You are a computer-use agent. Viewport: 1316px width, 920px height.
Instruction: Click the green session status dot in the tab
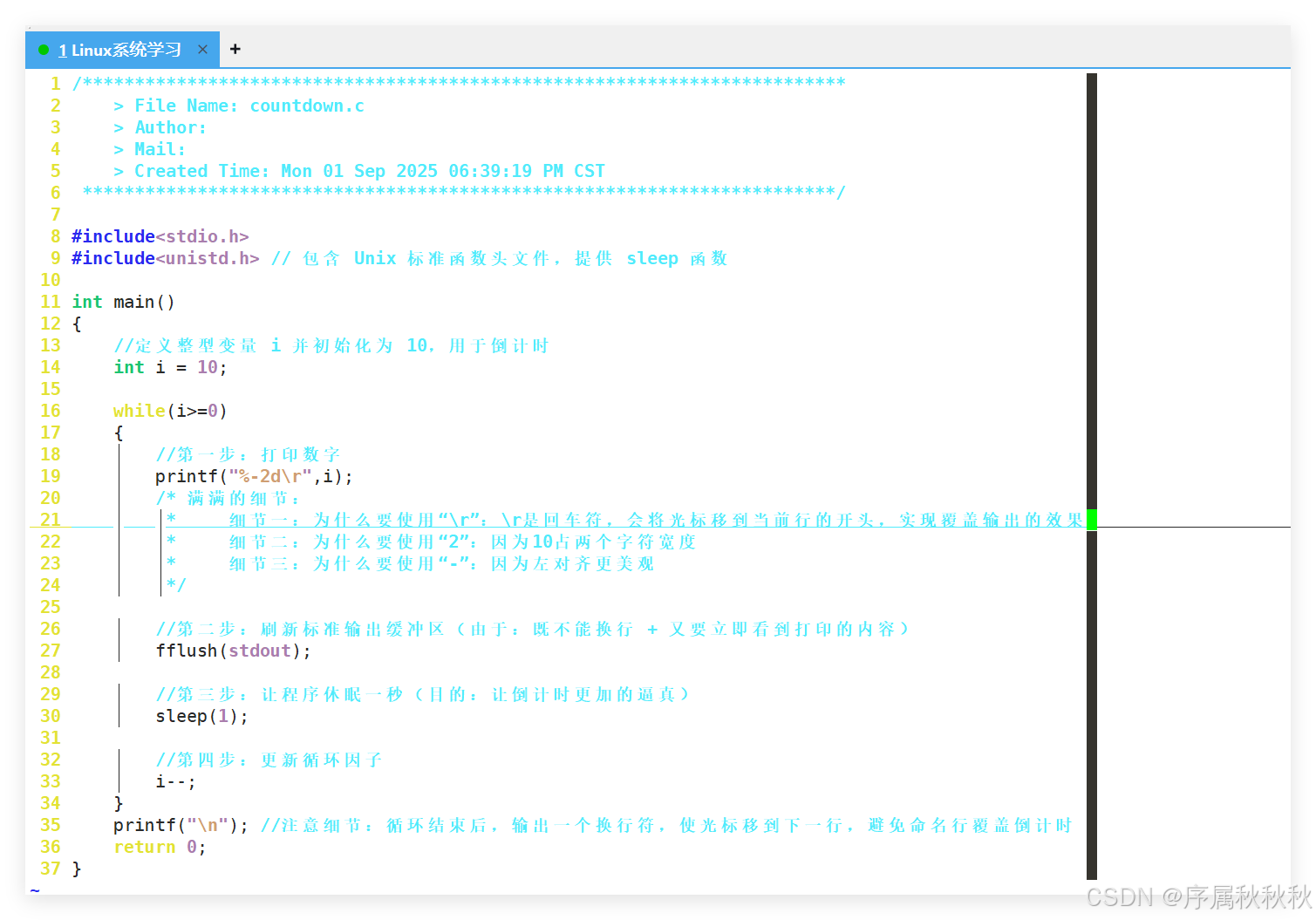(x=44, y=50)
